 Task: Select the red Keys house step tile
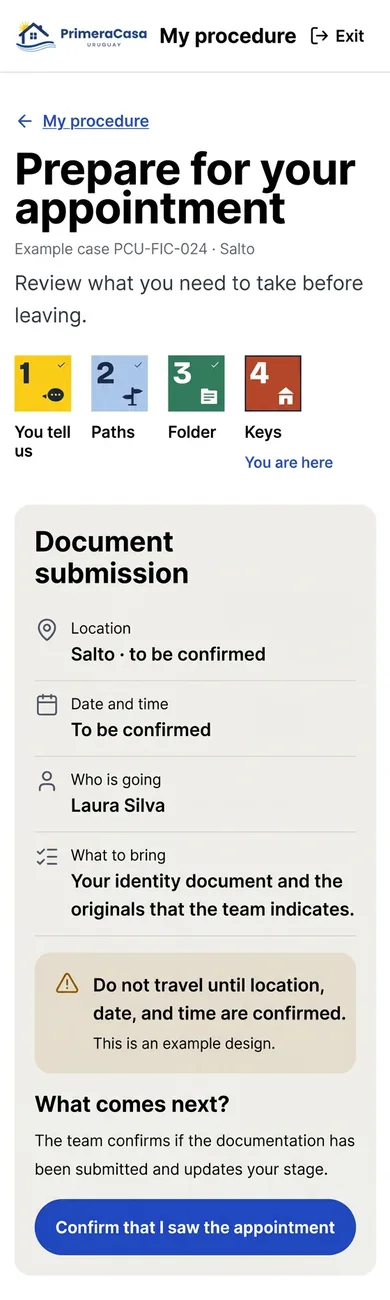pos(273,383)
